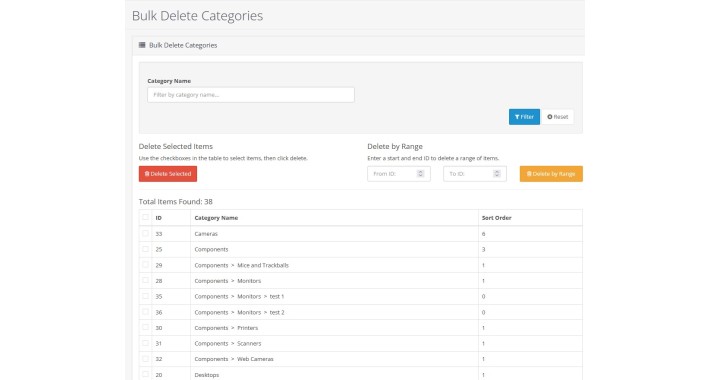710x380 pixels.
Task: Click the orange Delete by Range button
Action: (x=551, y=174)
